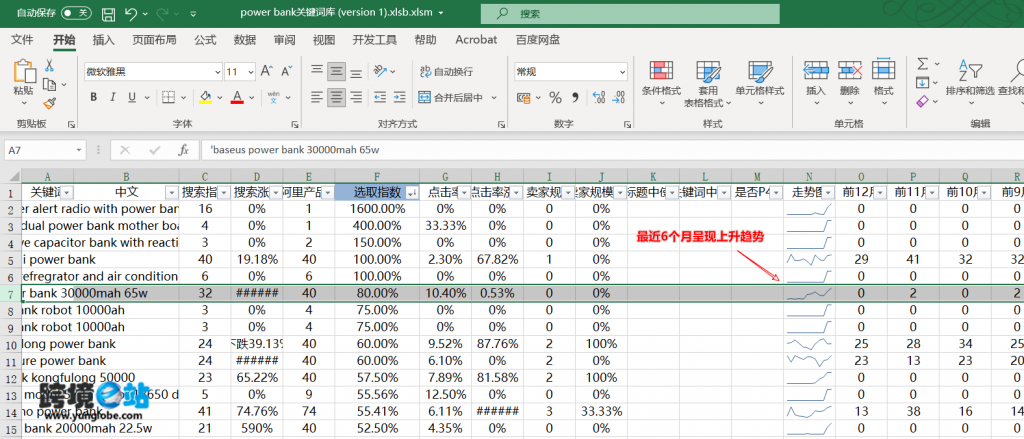Toggle the AutoSave (自动保存) switch
The width and height of the screenshot is (1024, 439).
point(76,12)
